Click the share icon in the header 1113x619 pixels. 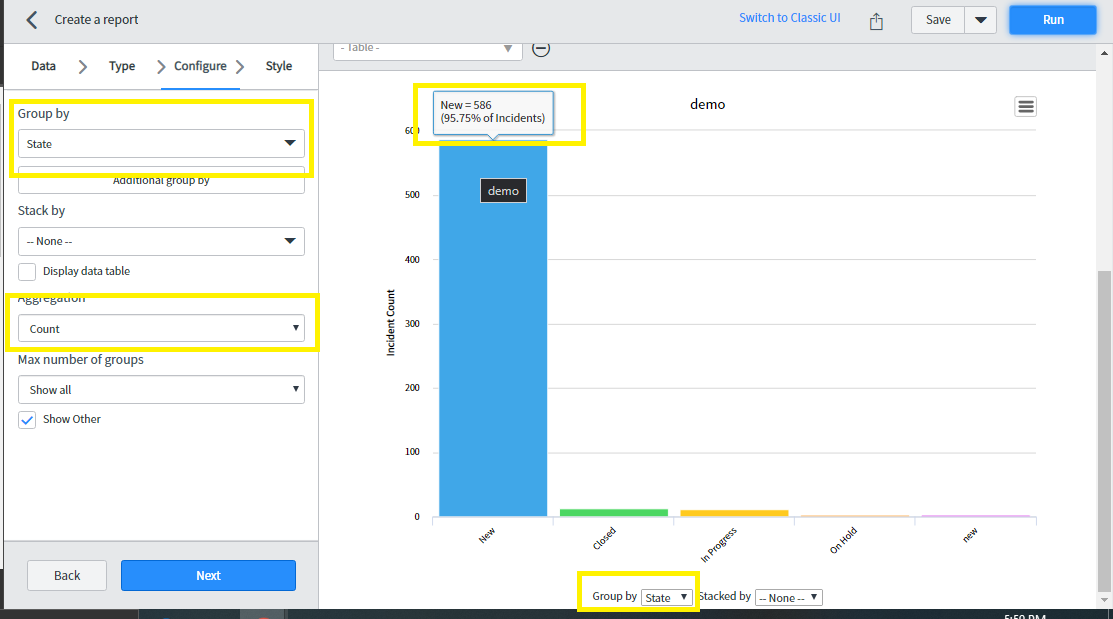(x=876, y=19)
